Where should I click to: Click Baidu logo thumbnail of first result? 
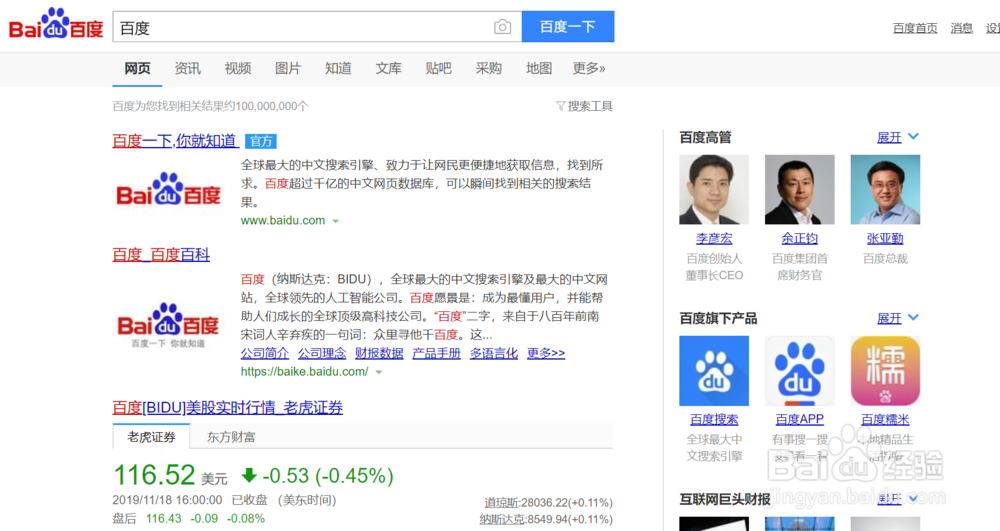[168, 190]
